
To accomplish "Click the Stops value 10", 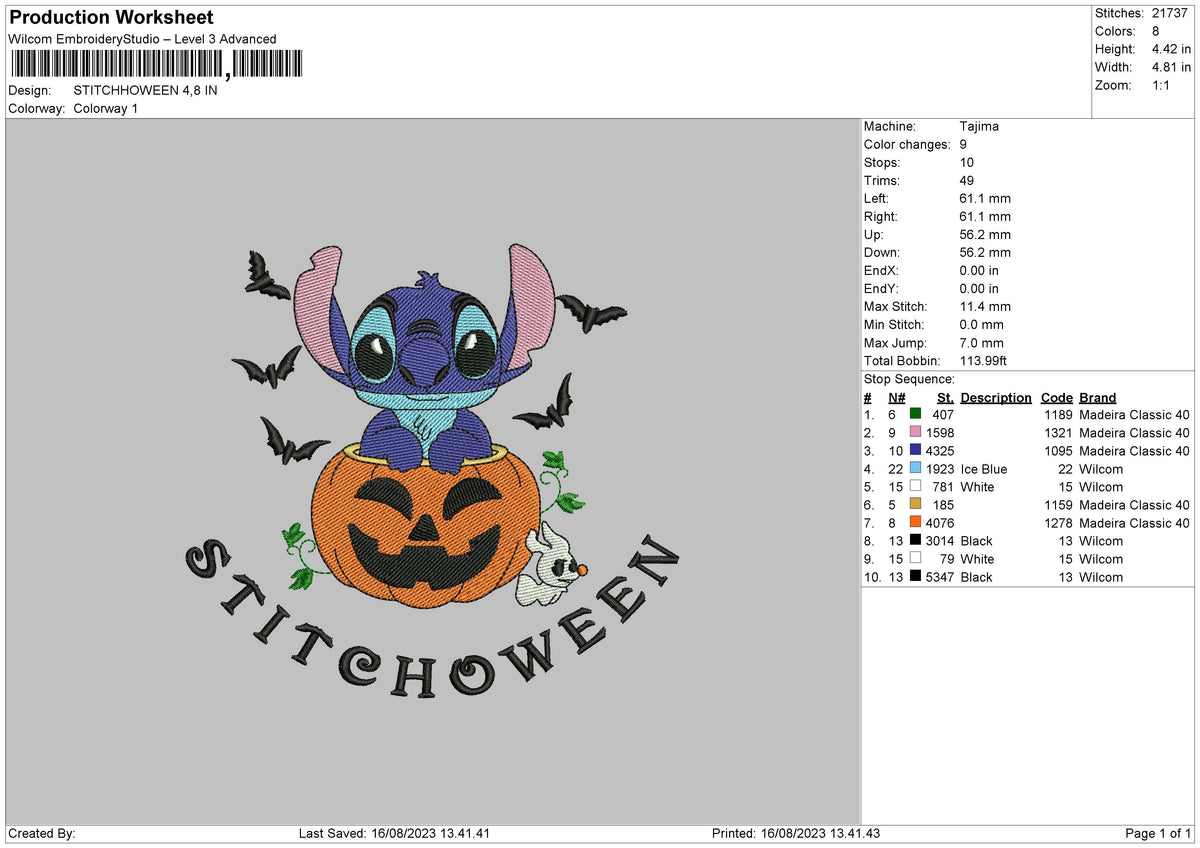I will (x=966, y=162).
